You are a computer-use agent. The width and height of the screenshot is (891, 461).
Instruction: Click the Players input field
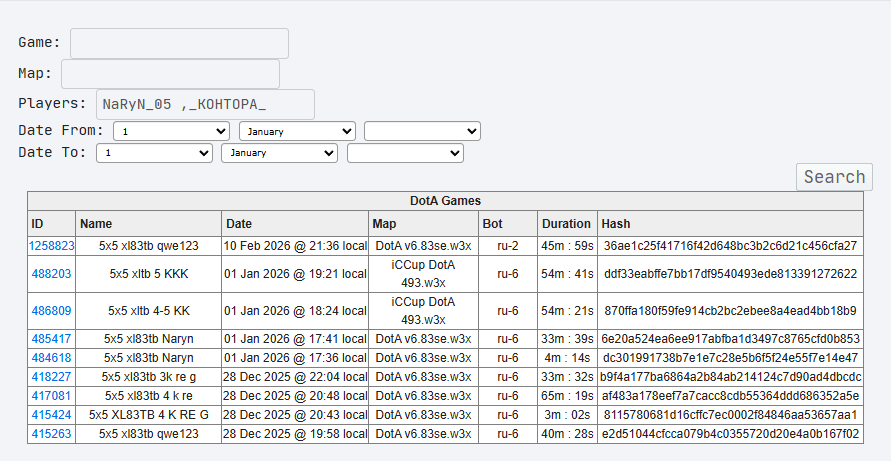(205, 104)
